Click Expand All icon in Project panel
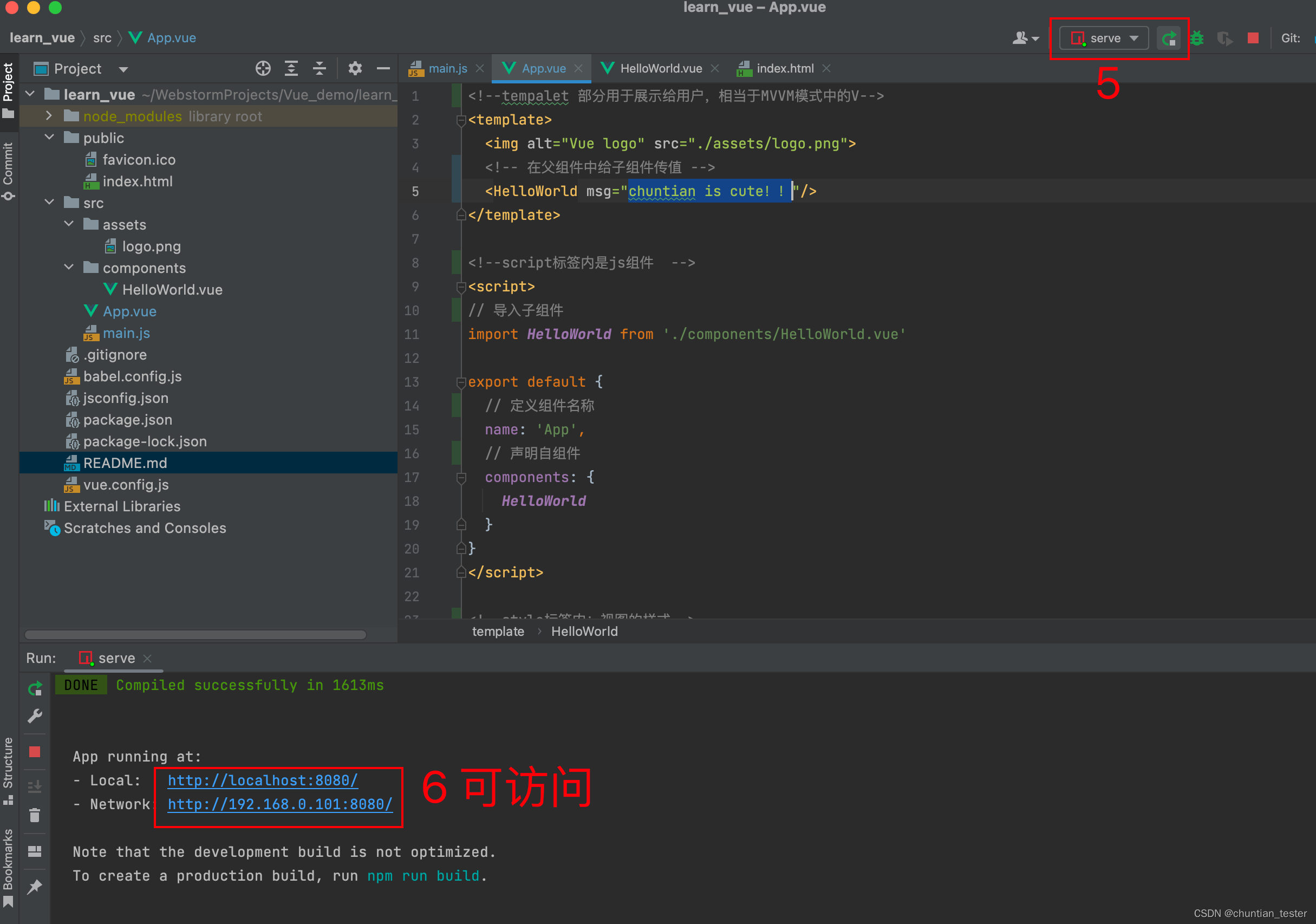The width and height of the screenshot is (1316, 924). coord(291,69)
